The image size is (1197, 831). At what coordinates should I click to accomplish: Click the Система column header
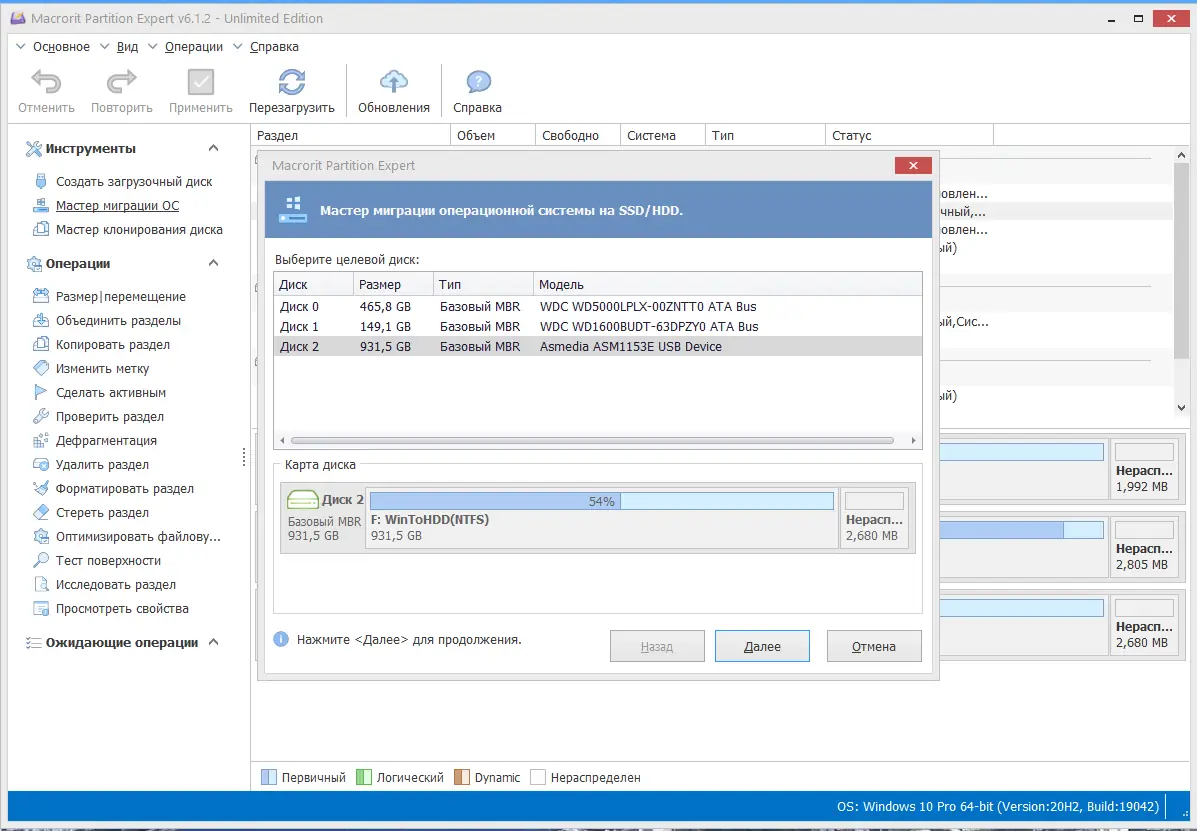click(x=663, y=135)
